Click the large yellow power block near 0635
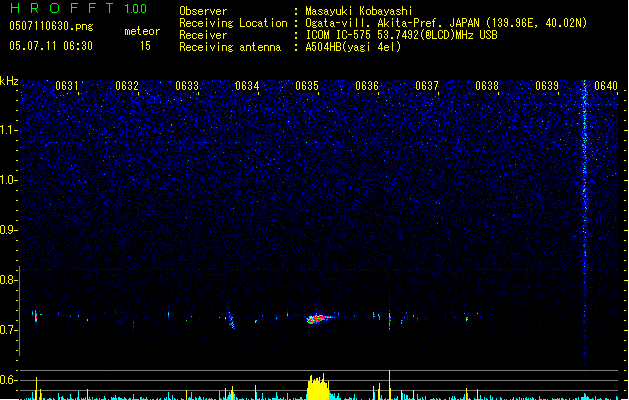The height and width of the screenshot is (400, 629). (x=318, y=387)
